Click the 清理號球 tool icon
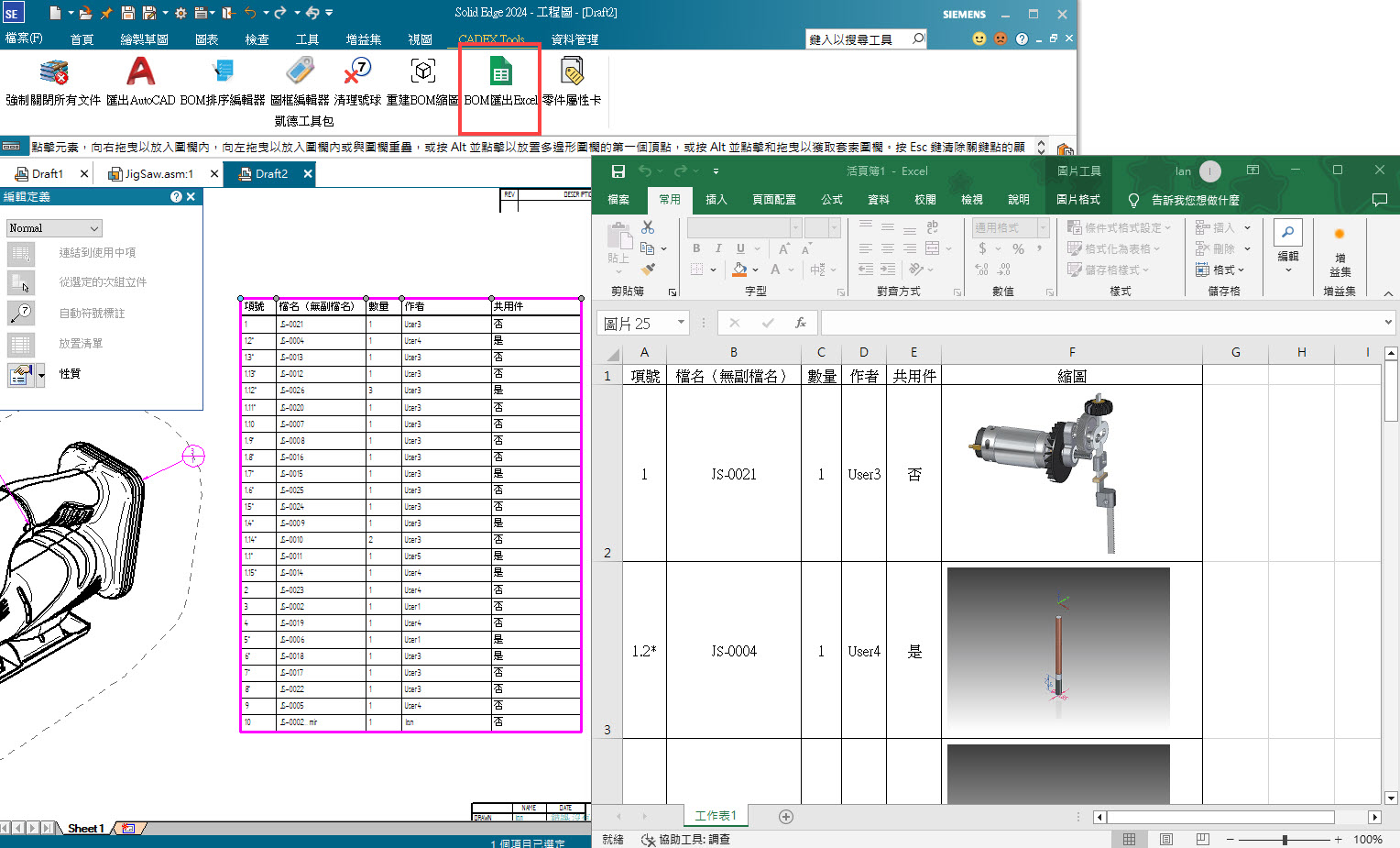 [x=357, y=71]
